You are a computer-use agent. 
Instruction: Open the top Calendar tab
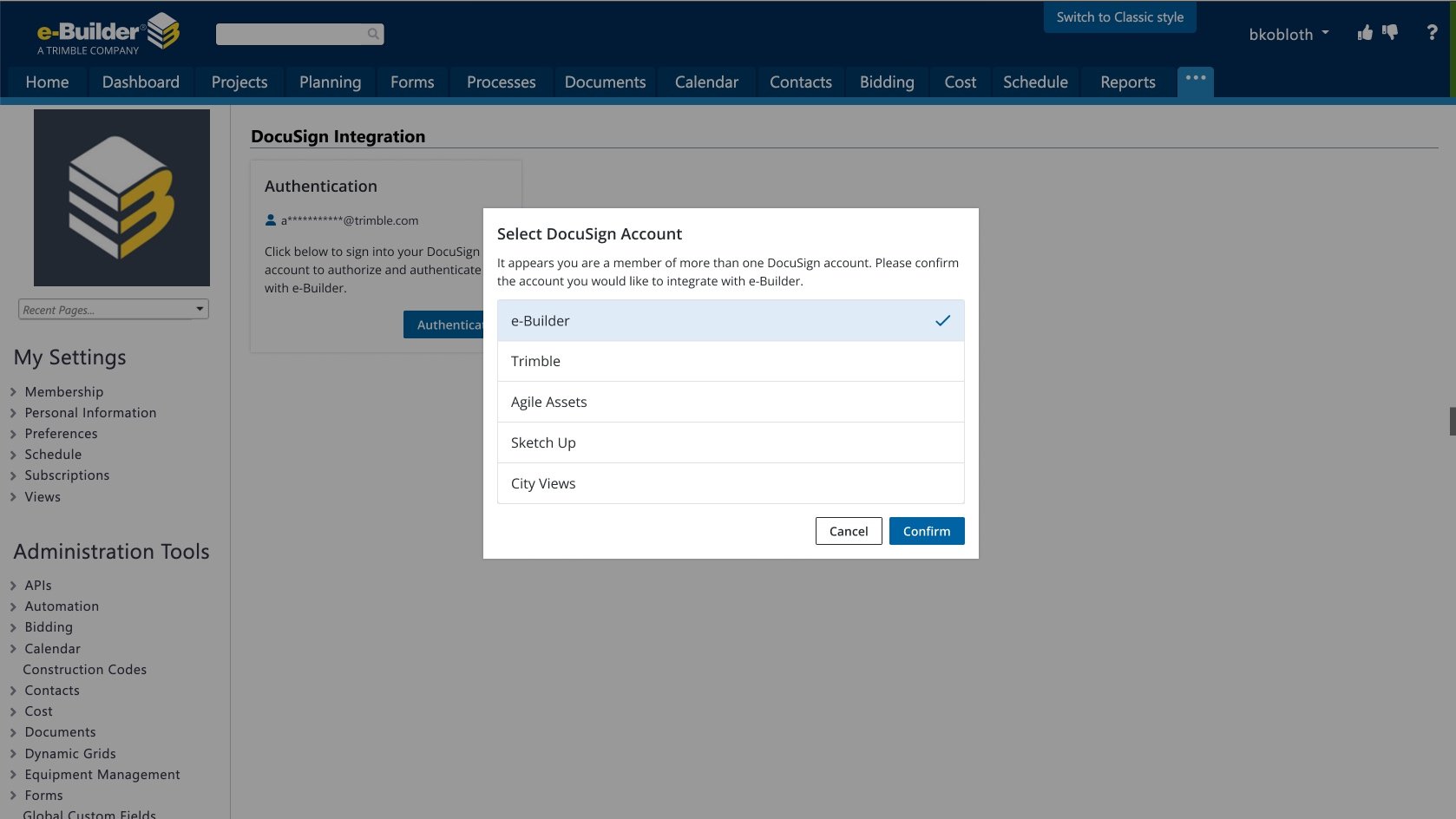coord(706,82)
